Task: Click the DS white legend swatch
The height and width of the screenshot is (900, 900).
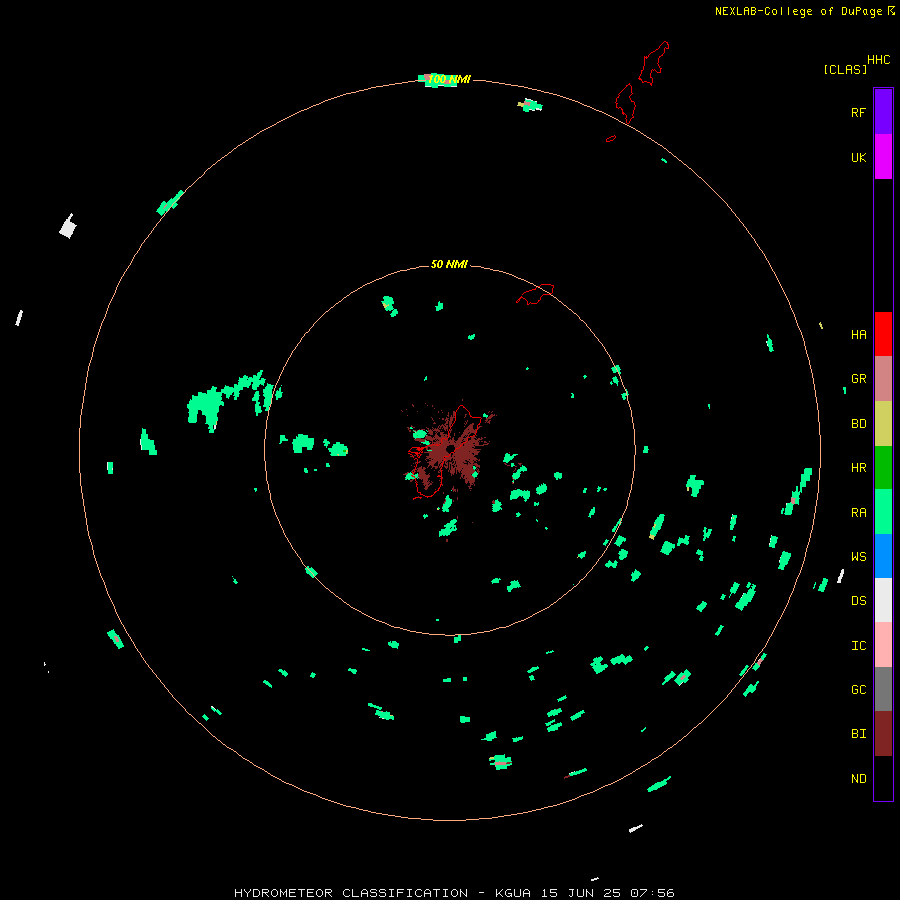Action: point(883,600)
